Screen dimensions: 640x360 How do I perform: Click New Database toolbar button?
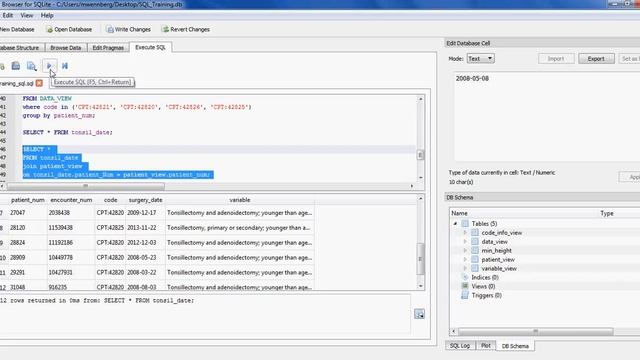[x=17, y=29]
